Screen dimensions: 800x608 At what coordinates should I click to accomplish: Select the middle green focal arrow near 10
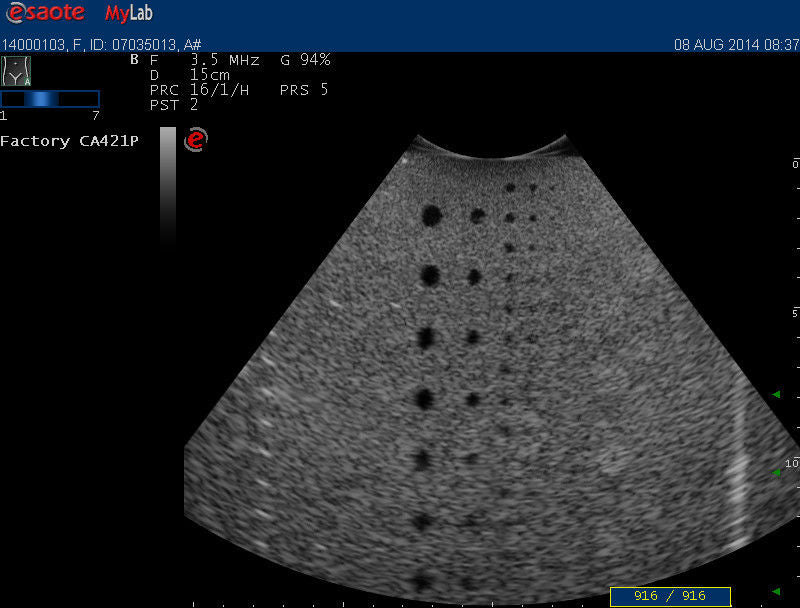coord(775,472)
